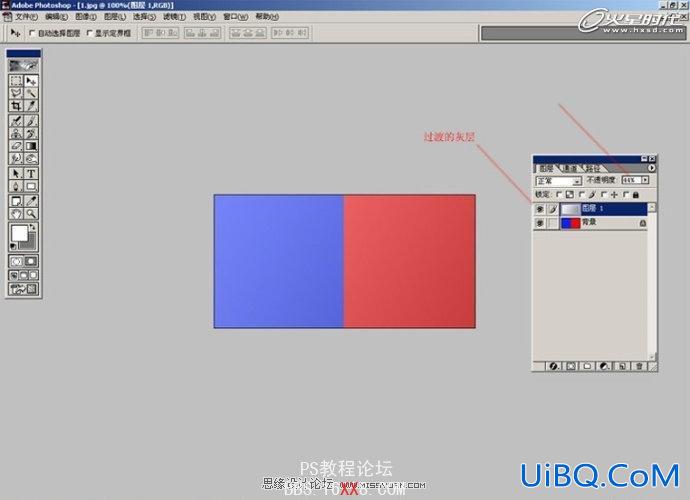Select the Hand tool
Viewport: 690px width, 500px height.
(x=16, y=213)
